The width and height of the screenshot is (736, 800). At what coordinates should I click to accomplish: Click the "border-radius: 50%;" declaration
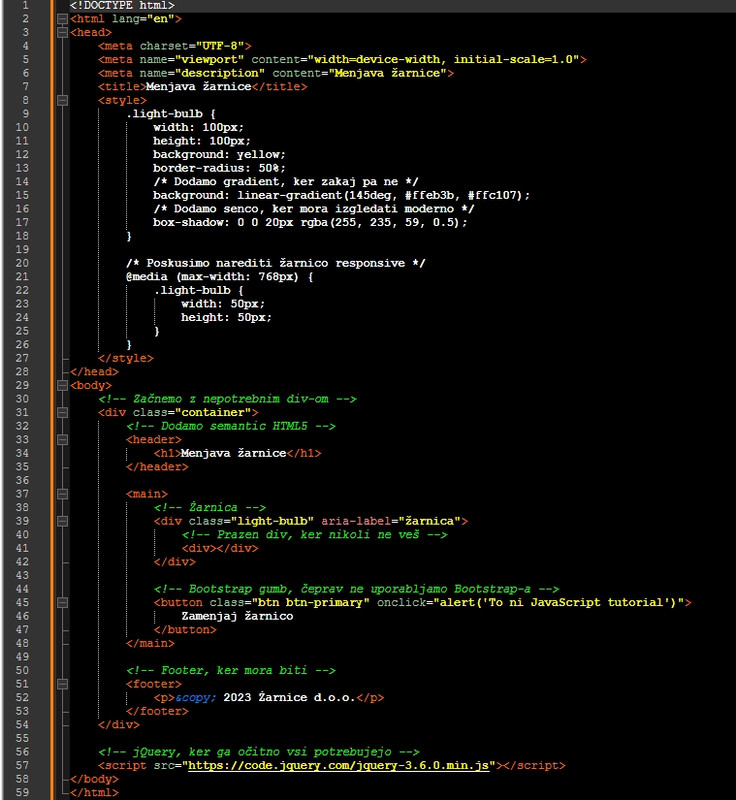coord(219,168)
